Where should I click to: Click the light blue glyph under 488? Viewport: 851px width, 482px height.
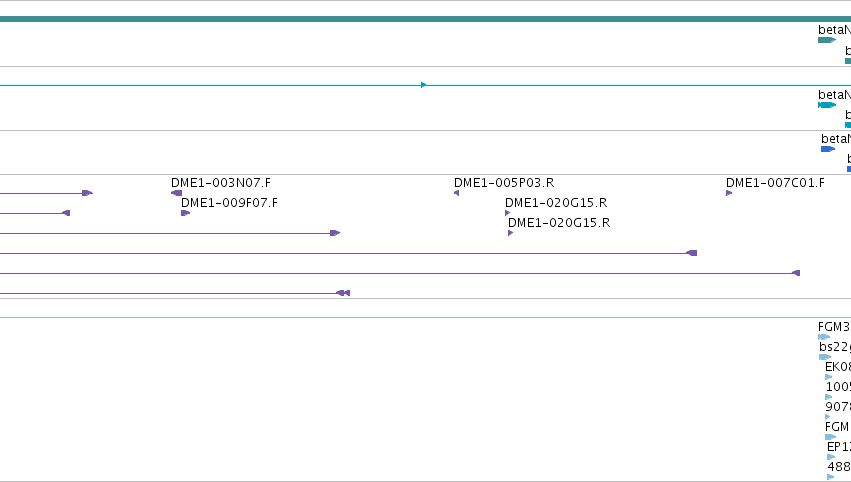830,477
